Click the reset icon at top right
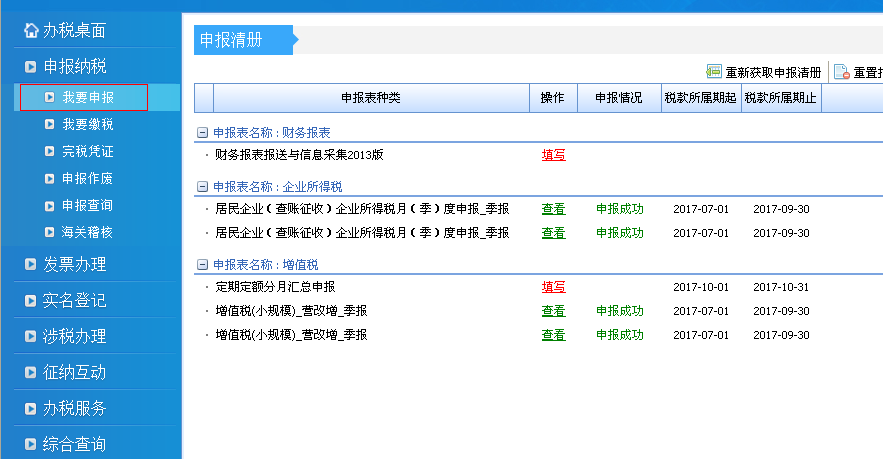Image resolution: width=883 pixels, height=459 pixels. coord(841,72)
